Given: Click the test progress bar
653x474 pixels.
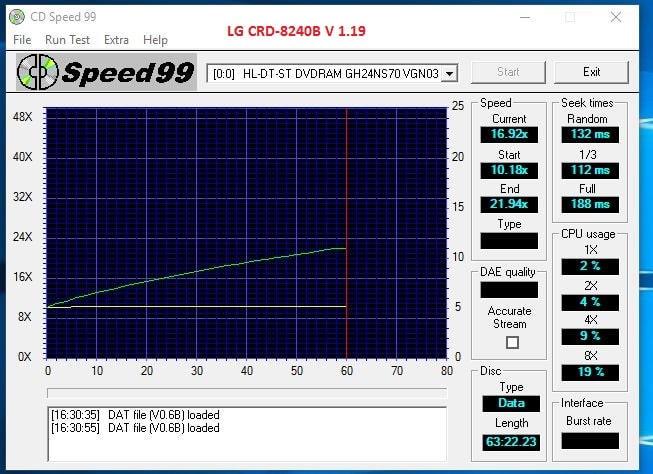Looking at the screenshot, I should coord(247,394).
